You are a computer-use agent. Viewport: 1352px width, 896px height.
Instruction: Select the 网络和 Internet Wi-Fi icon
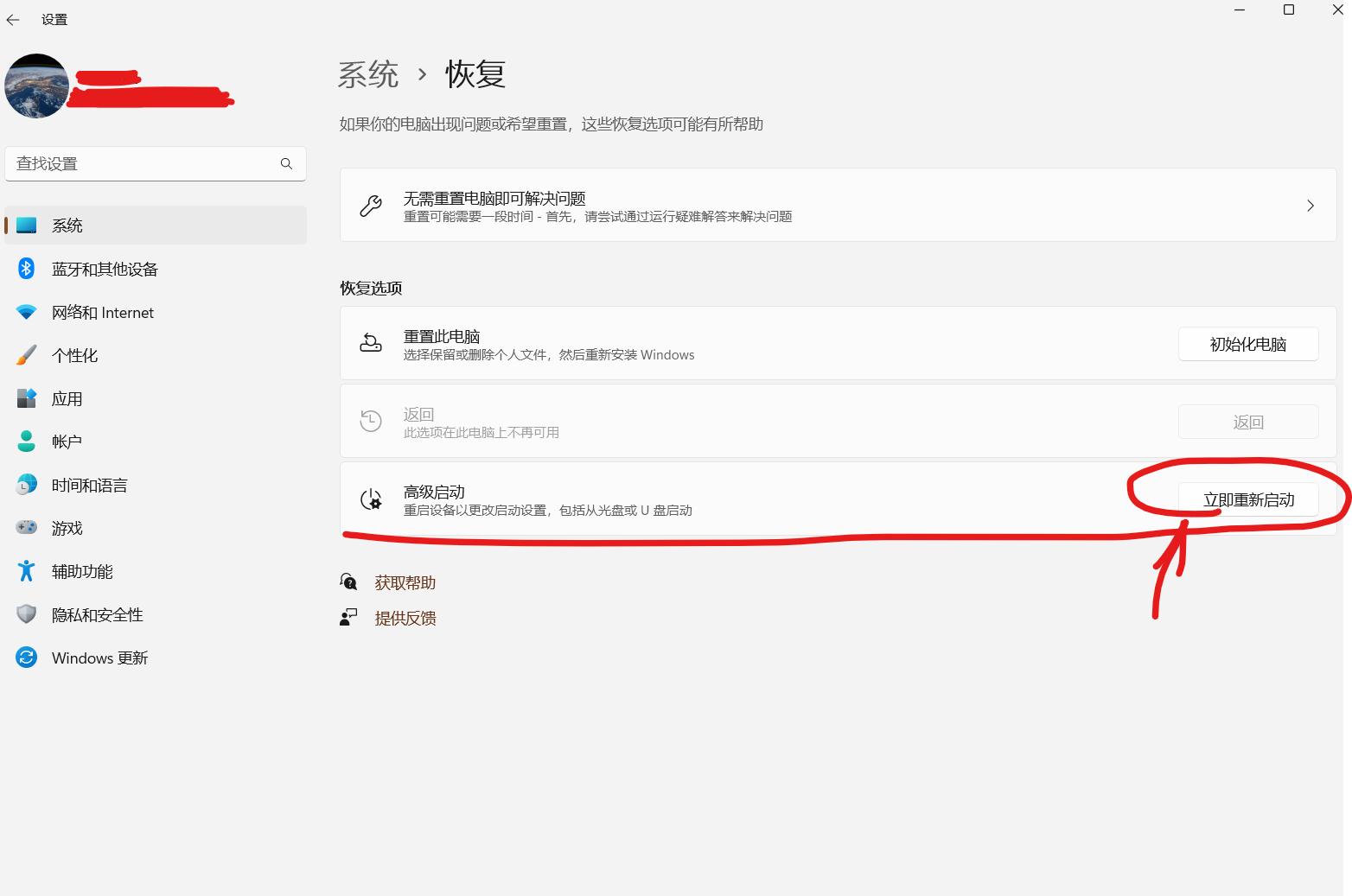click(26, 312)
